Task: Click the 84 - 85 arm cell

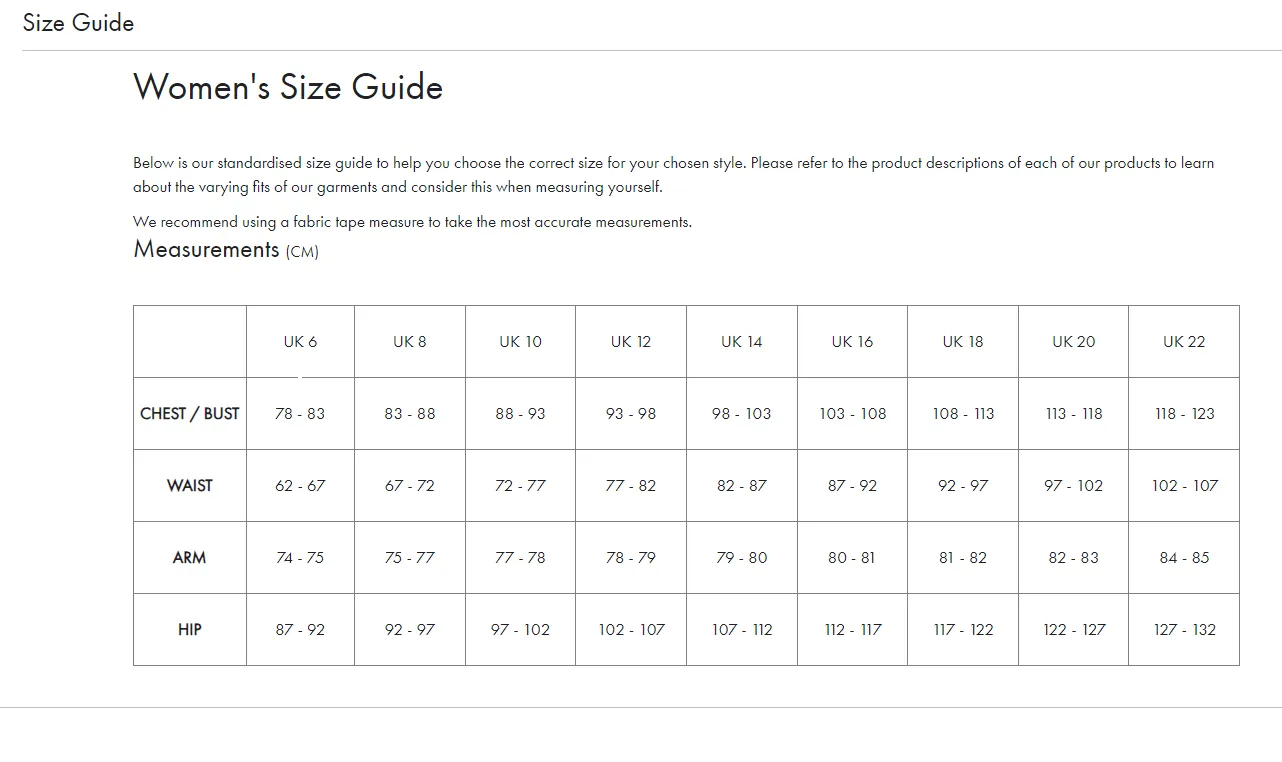Action: (1184, 558)
